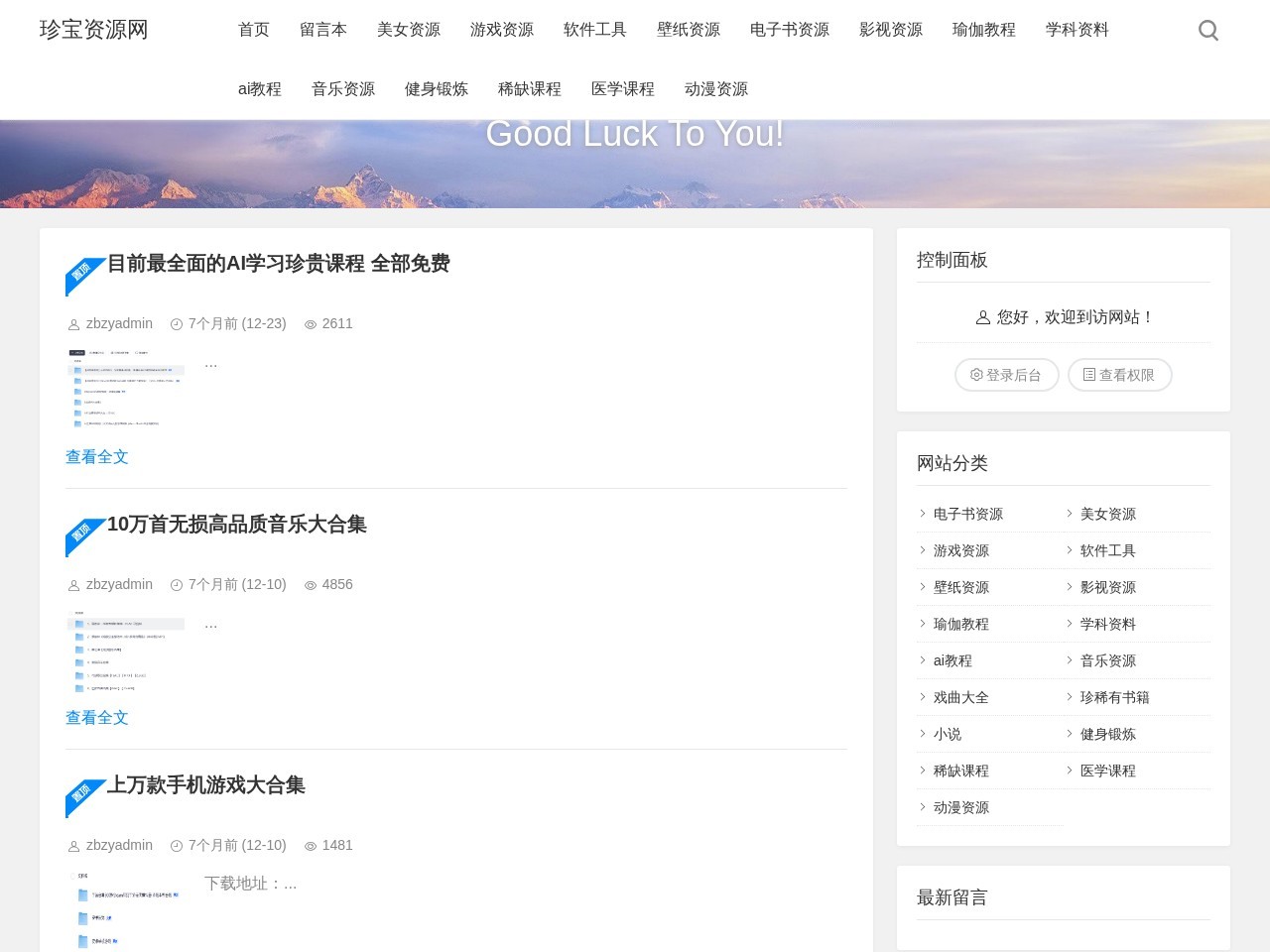Click 登录后台 button
Screen dimensions: 1270x952
coord(1007,375)
